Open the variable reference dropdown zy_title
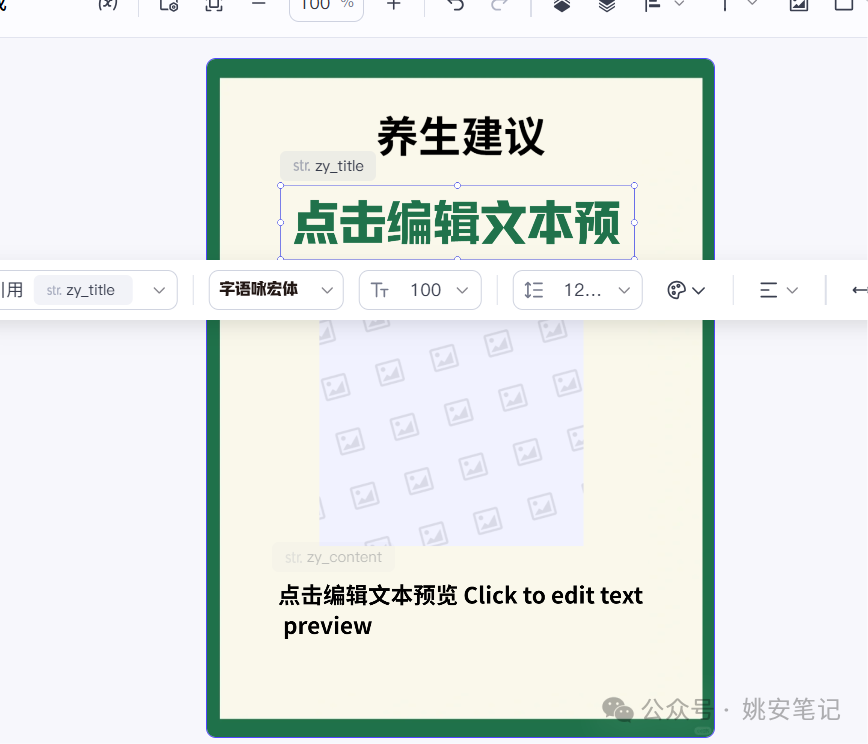Screen dimensions: 868x744 89,290
